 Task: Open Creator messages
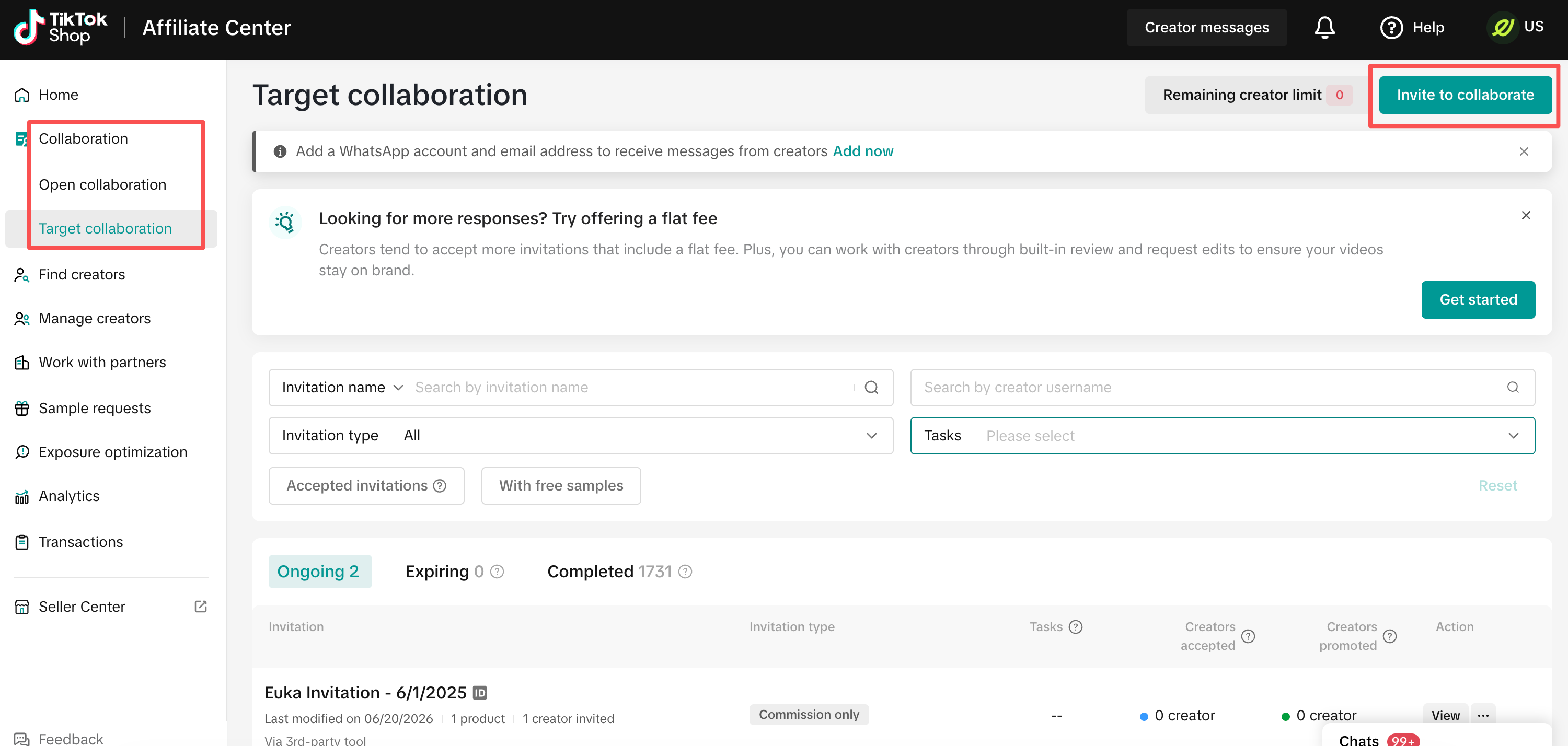[1206, 27]
